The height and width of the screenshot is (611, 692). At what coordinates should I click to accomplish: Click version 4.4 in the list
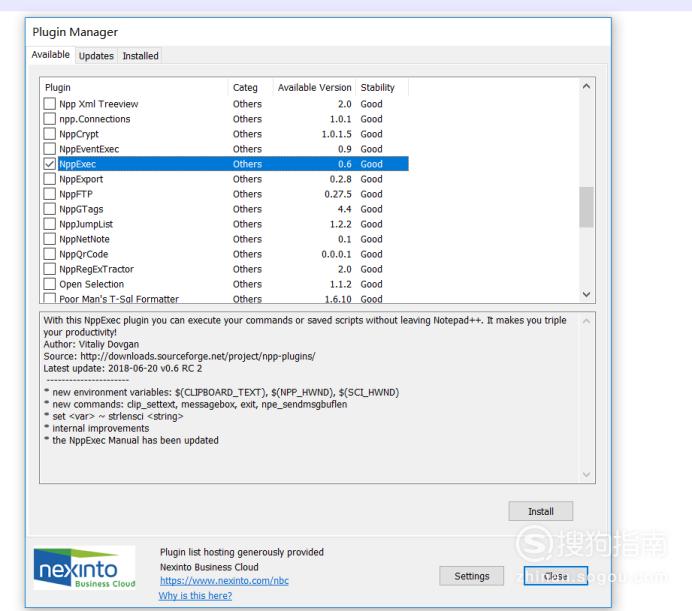point(345,209)
